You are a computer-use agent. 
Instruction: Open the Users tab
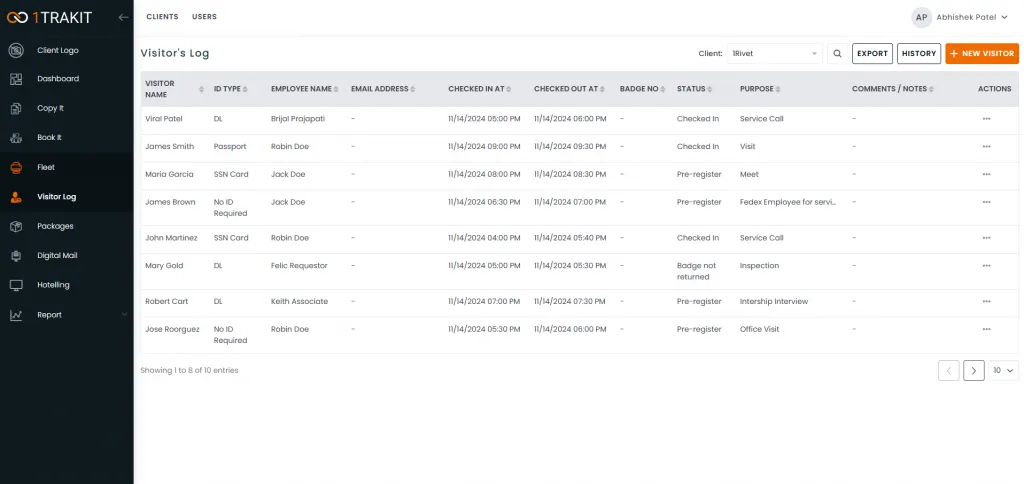204,17
